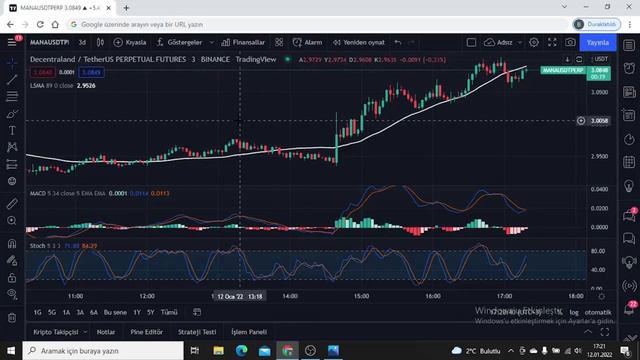Viewport: 640px width, 360px height.
Task: Open the layout selection square icon
Action: [x=471, y=42]
